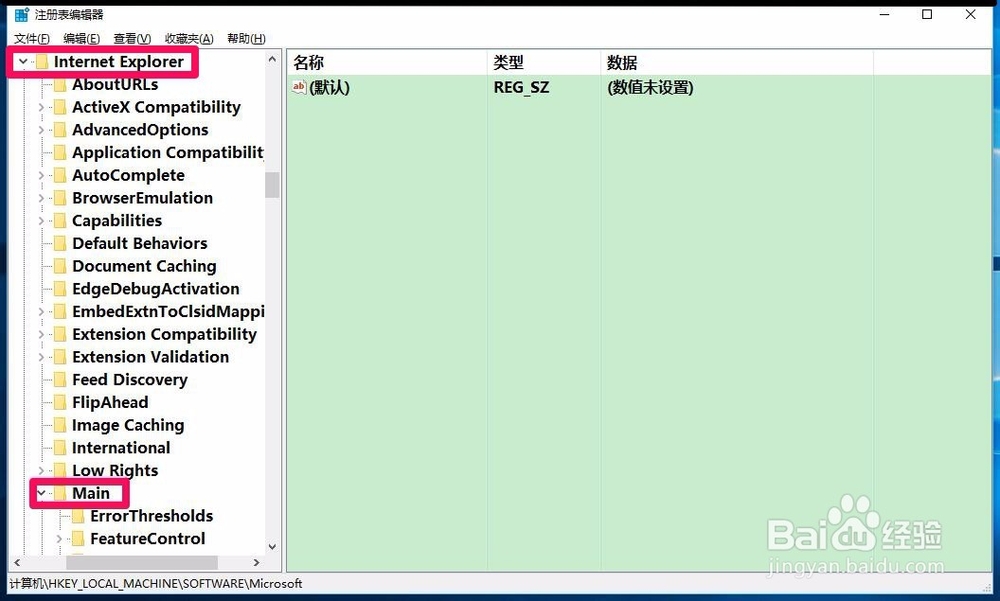Image resolution: width=1000 pixels, height=601 pixels.
Task: Select the (默认) value name
Action: (x=329, y=87)
